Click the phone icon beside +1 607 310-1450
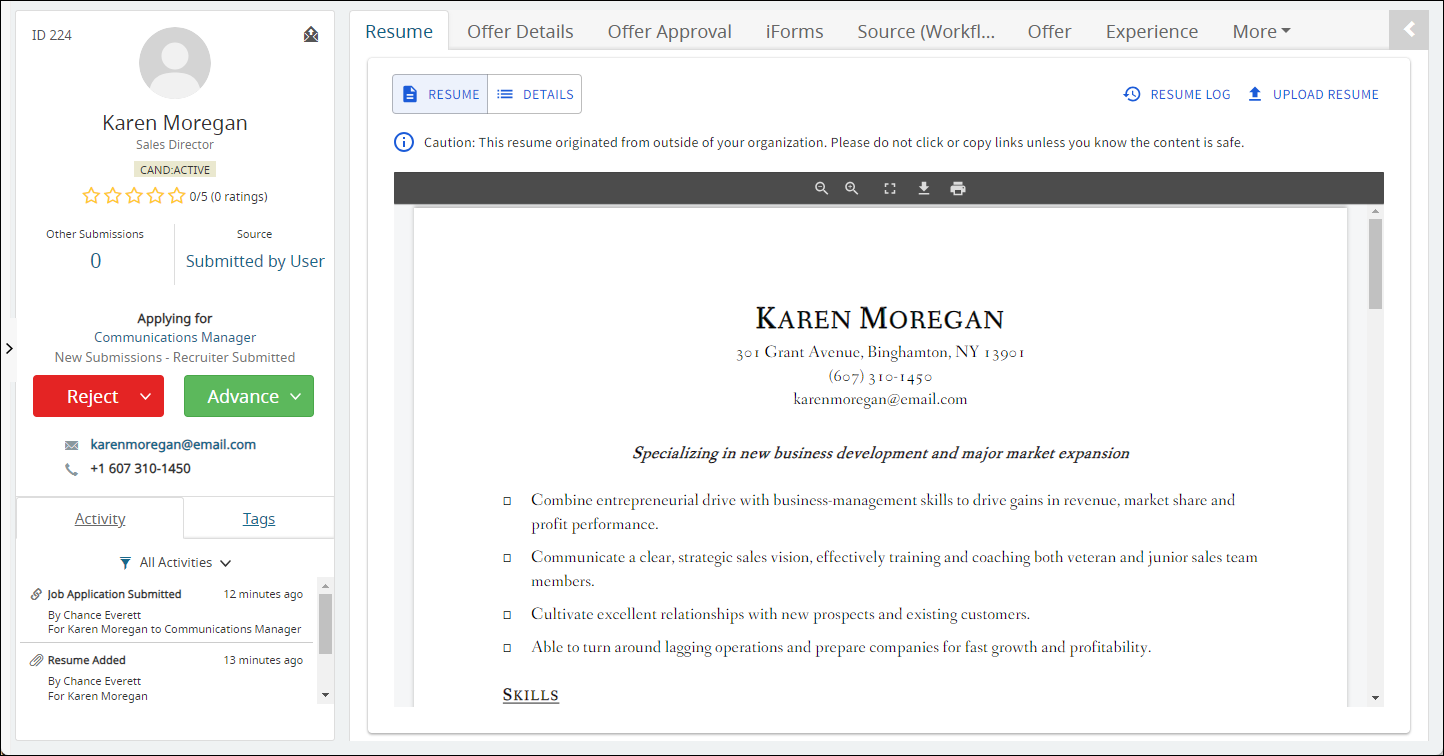Screen dimensions: 1444x756 point(71,469)
